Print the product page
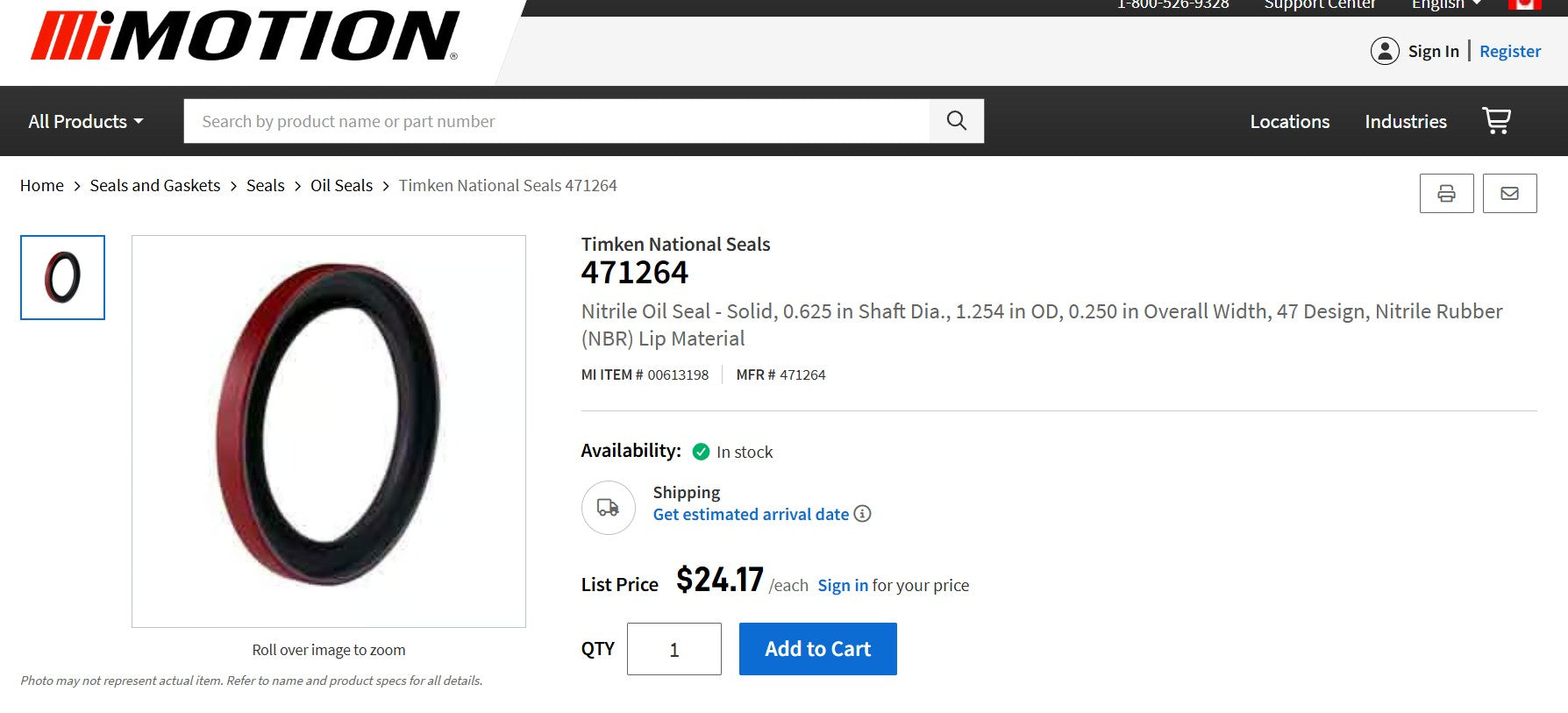The image size is (1568, 713). [1446, 192]
